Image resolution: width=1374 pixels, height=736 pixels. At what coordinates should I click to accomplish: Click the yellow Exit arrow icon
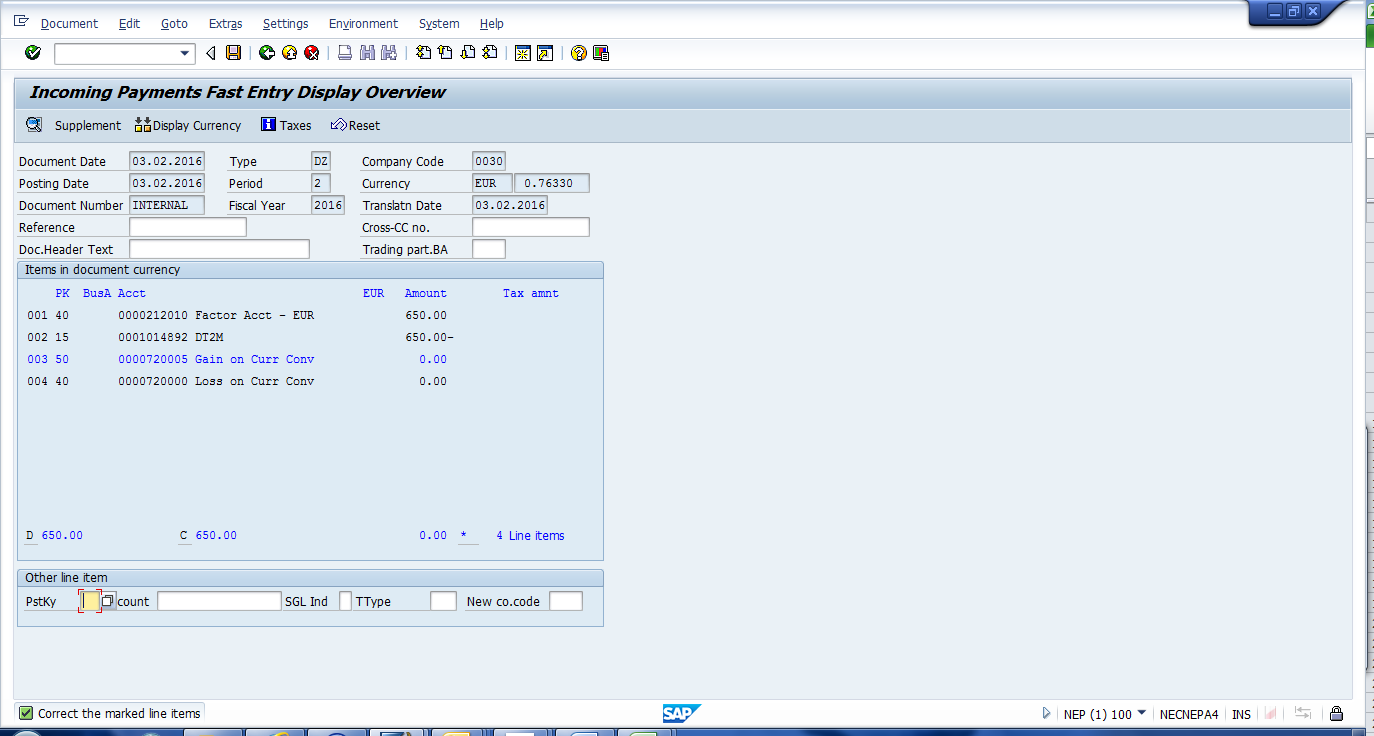(x=289, y=53)
